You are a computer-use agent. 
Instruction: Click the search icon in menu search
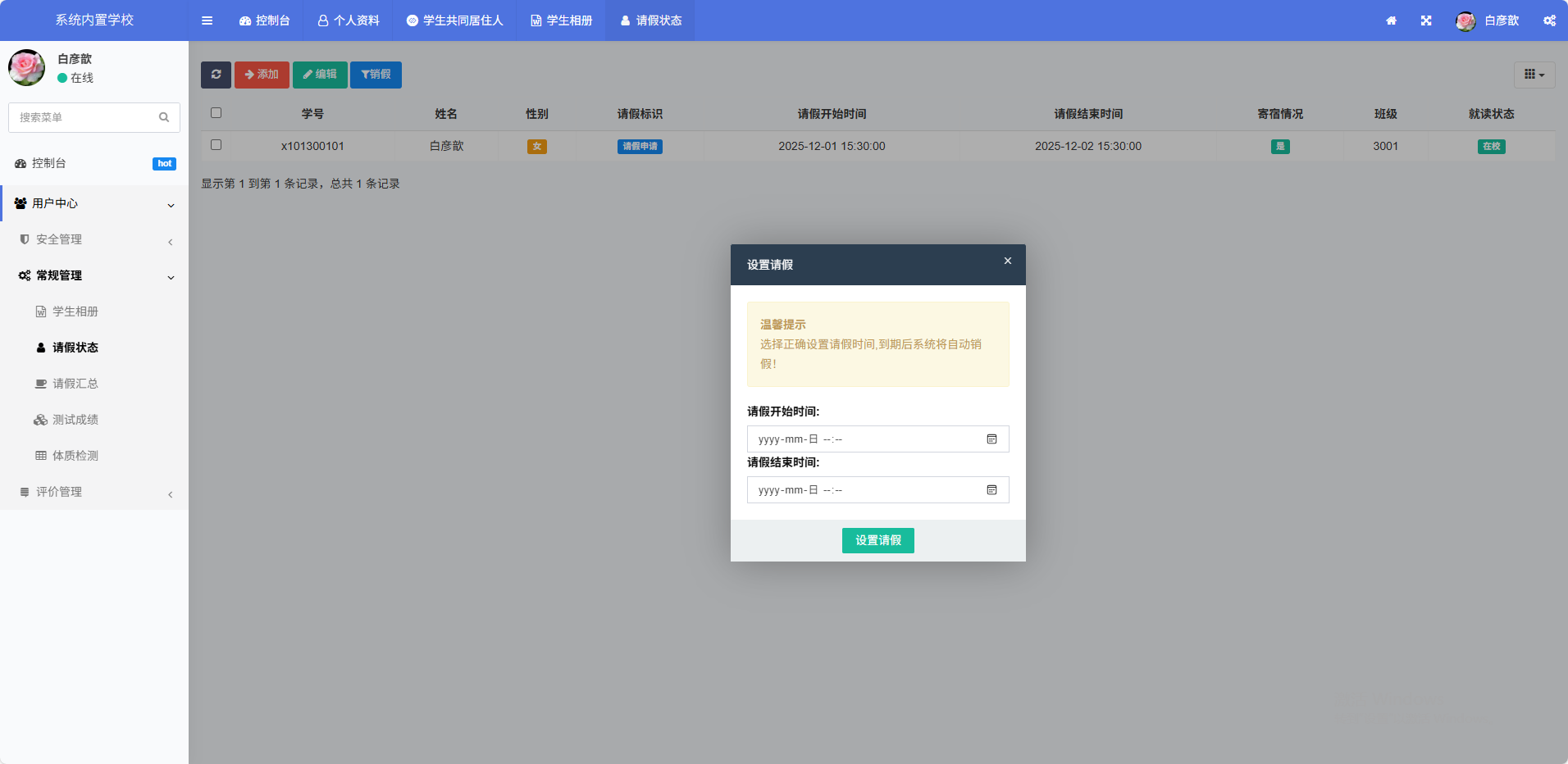click(164, 117)
